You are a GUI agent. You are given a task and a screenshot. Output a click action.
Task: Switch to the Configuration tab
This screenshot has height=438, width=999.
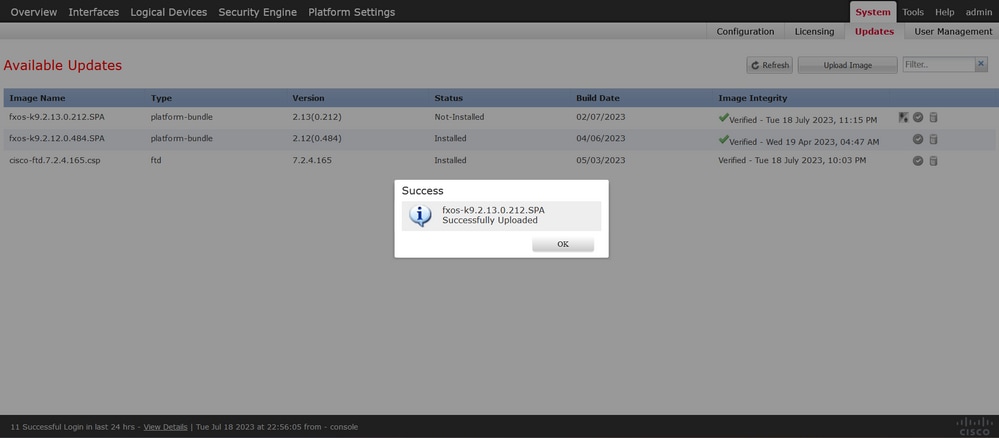click(745, 31)
